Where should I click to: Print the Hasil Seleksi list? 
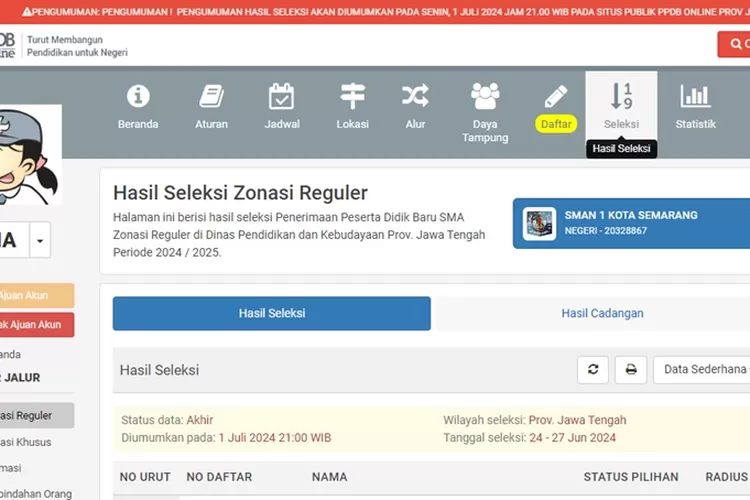631,369
